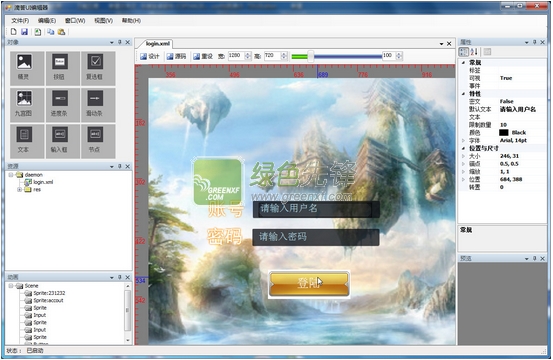Pin the 动画 panel

tap(120, 277)
